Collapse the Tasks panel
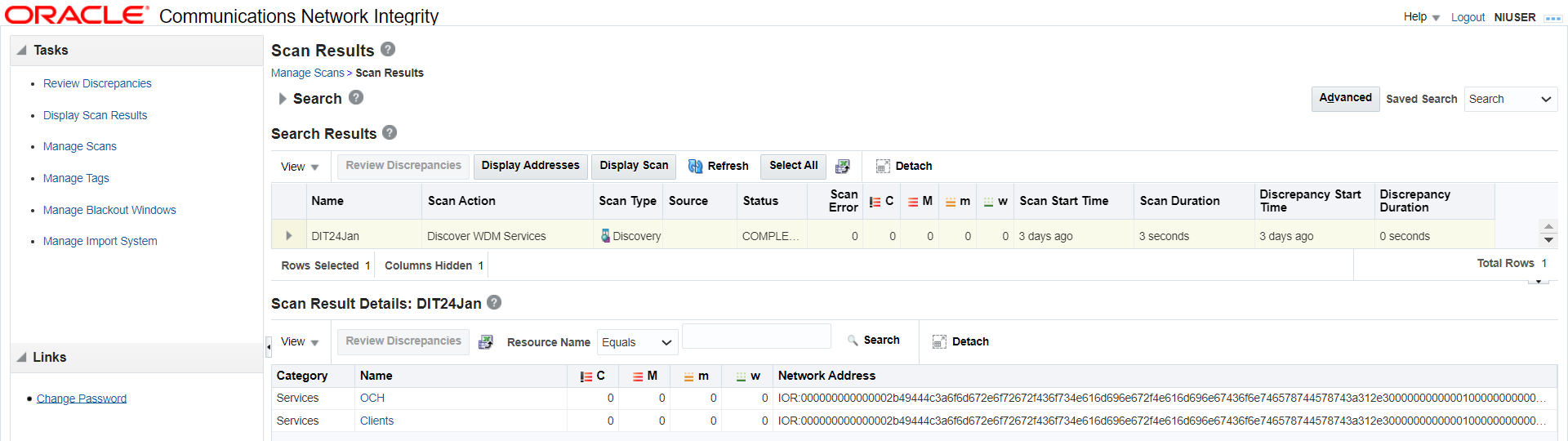The width and height of the screenshot is (1568, 441). [22, 50]
